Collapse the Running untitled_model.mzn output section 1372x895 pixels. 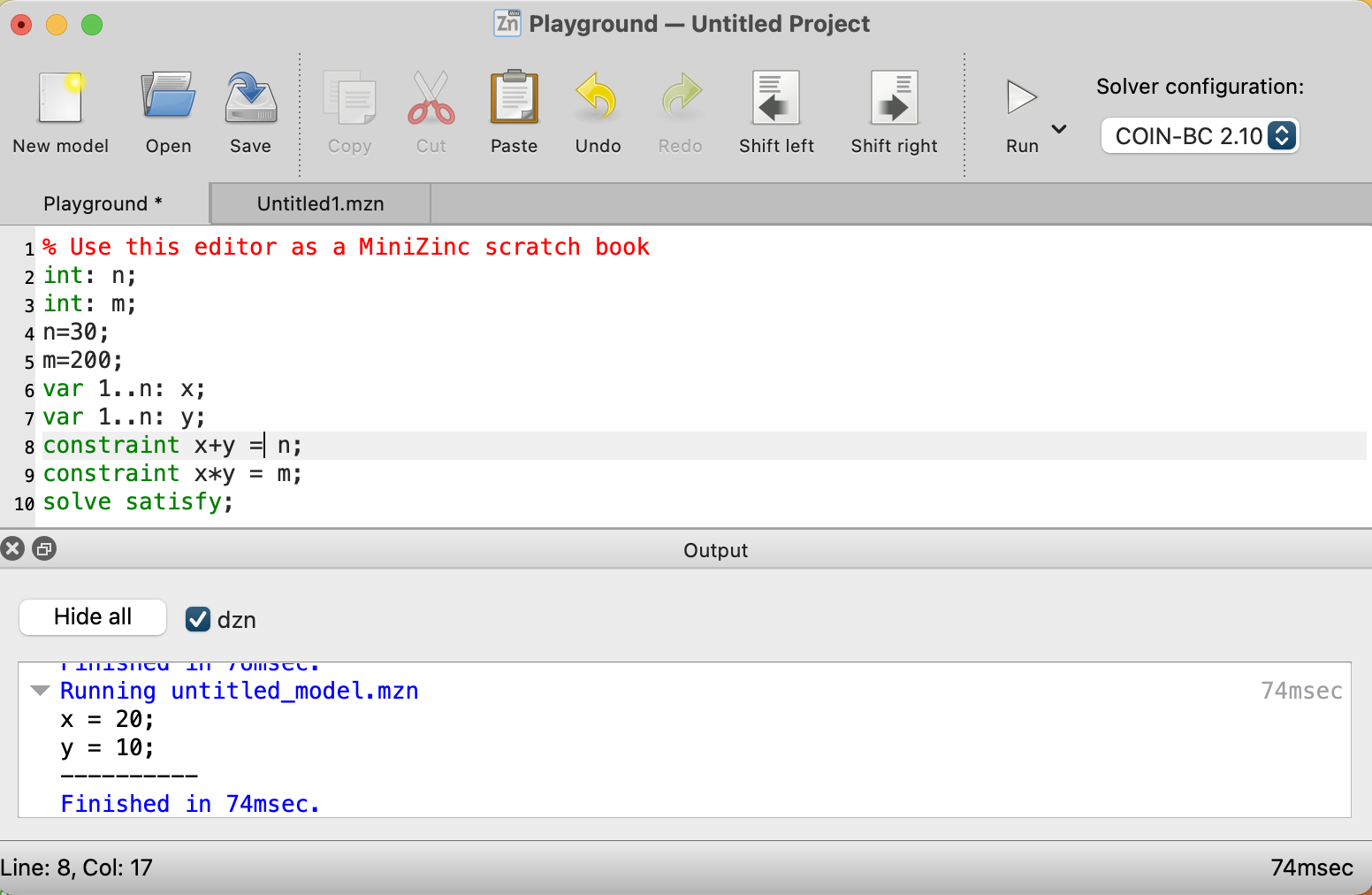click(40, 691)
